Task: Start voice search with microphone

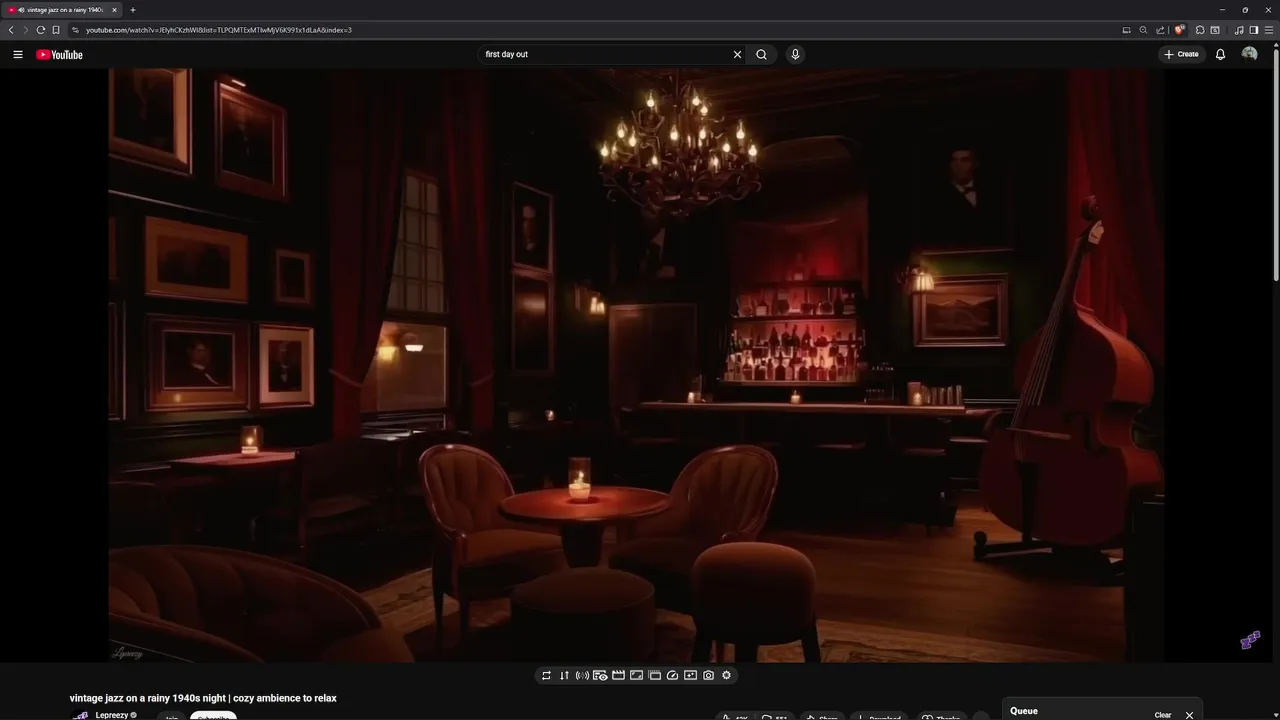Action: (x=795, y=55)
